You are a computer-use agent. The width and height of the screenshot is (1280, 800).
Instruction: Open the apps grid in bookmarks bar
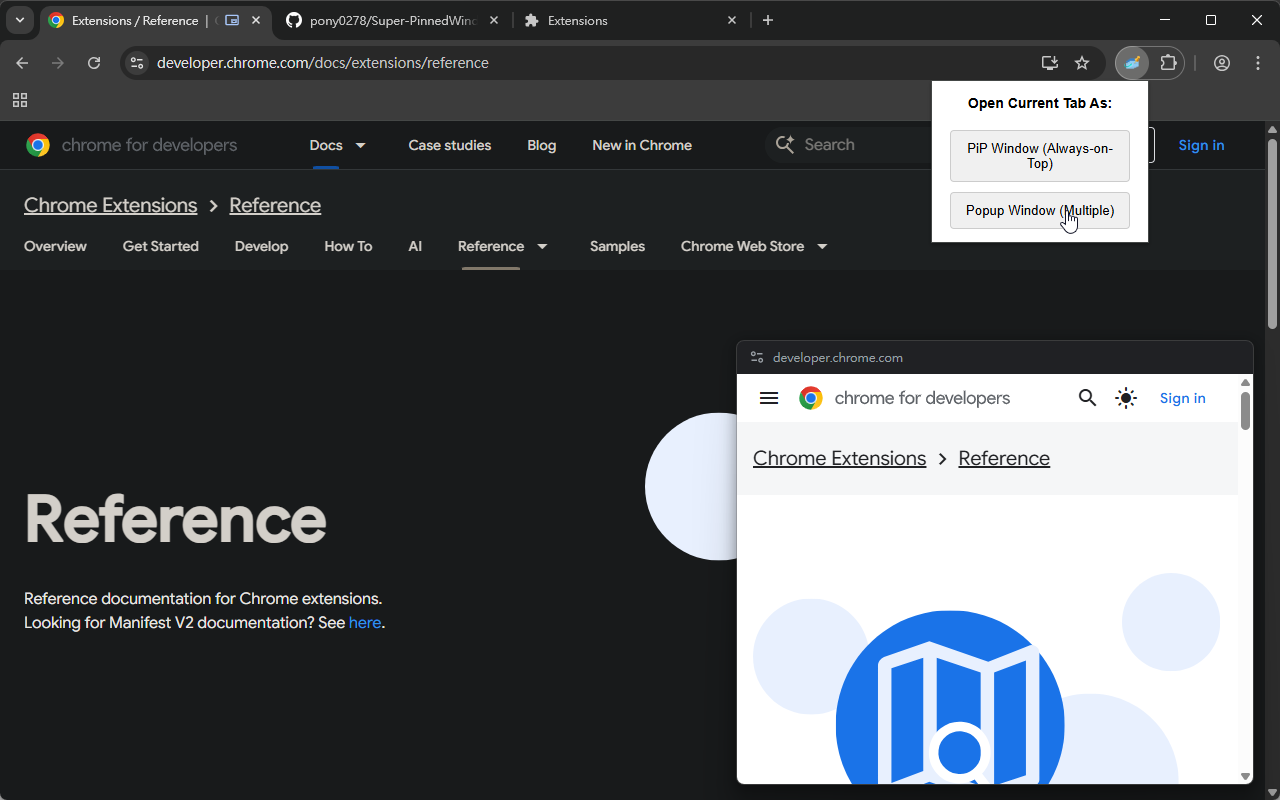(20, 100)
